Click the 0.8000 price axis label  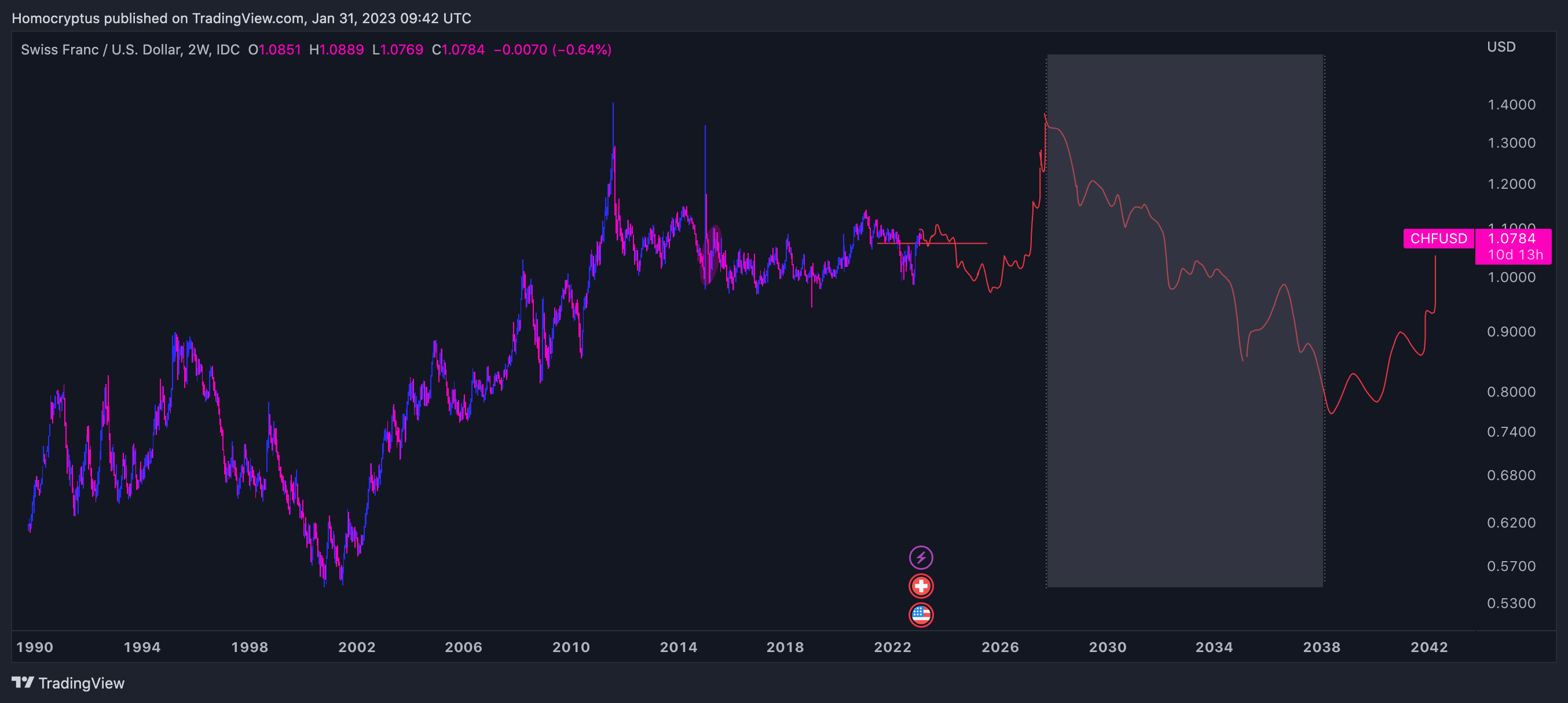1511,391
